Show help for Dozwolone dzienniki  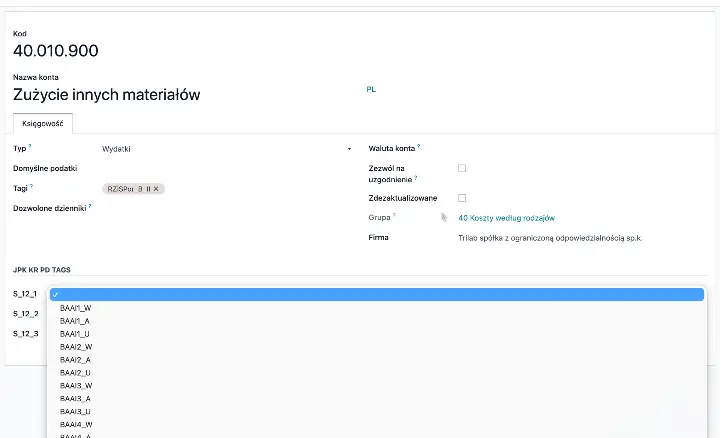pos(90,206)
